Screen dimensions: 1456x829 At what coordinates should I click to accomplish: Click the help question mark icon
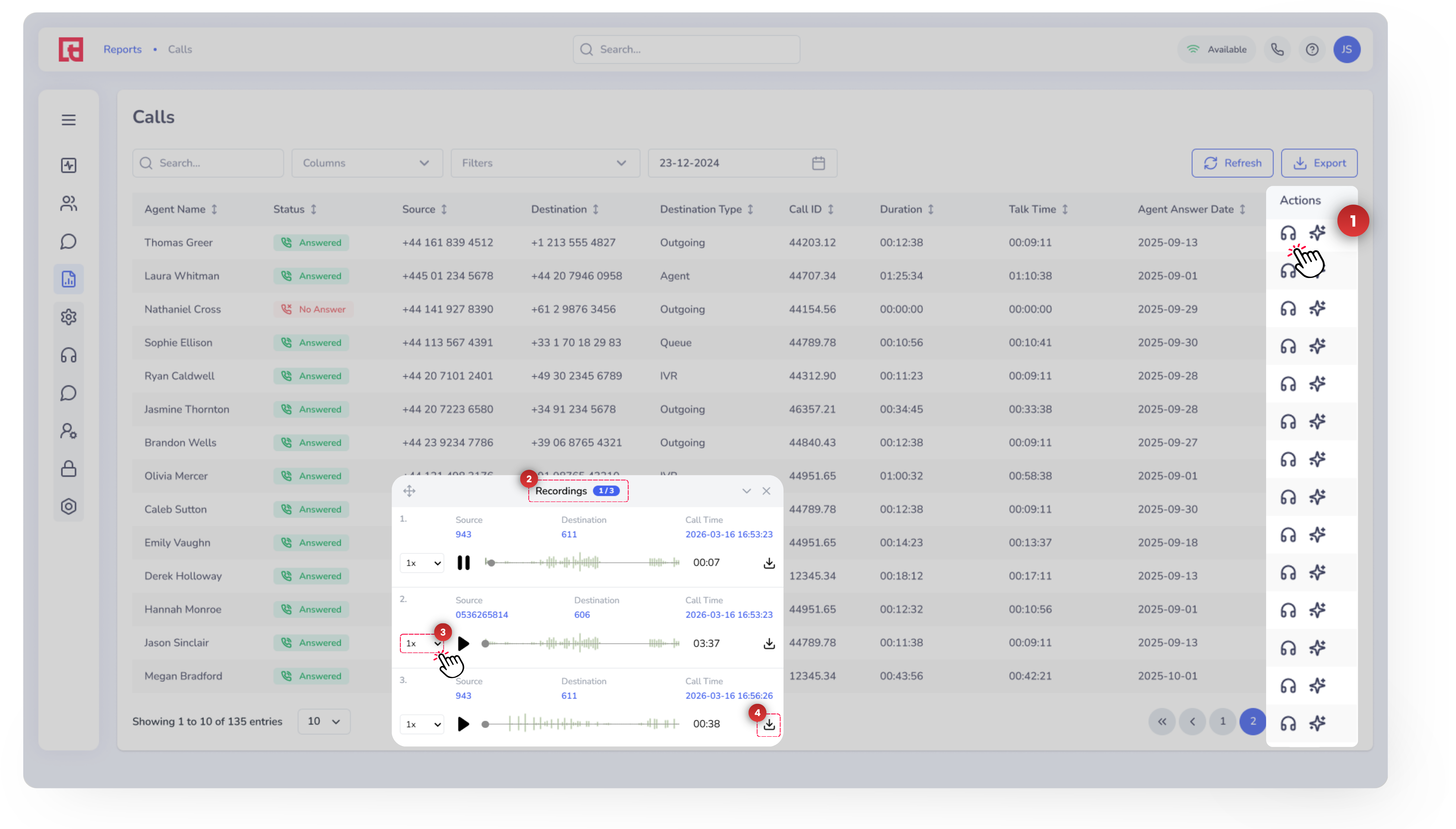(x=1312, y=50)
